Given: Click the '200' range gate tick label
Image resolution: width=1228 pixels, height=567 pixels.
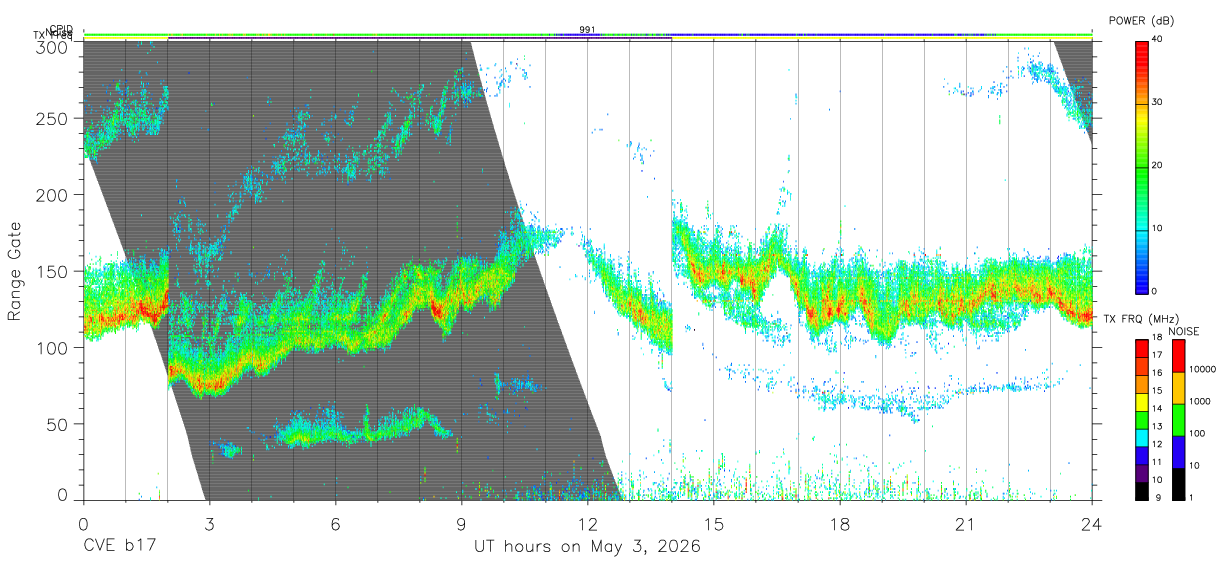Looking at the screenshot, I should pyautogui.click(x=51, y=194).
